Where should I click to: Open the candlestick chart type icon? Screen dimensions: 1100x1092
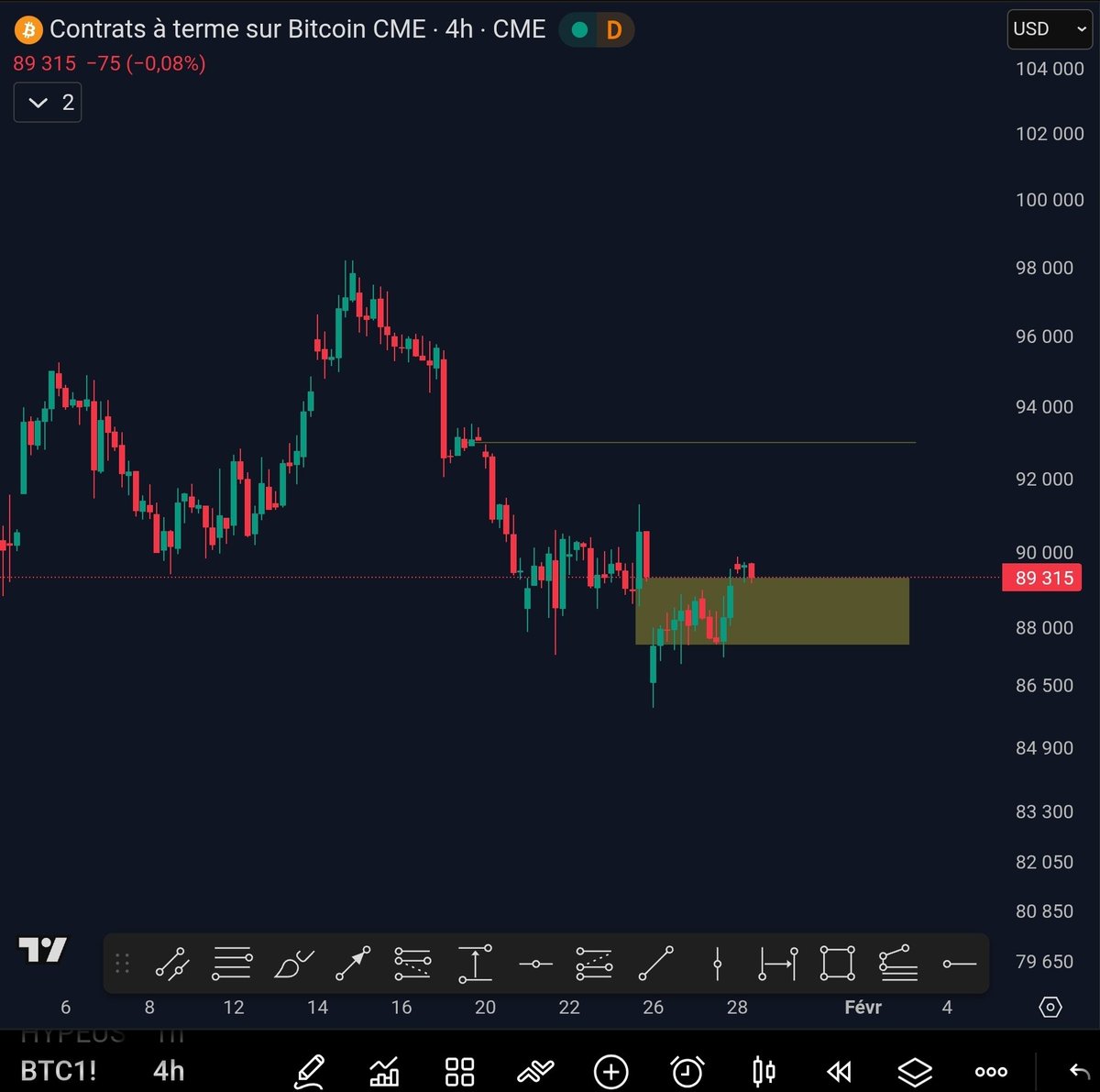tap(763, 1071)
